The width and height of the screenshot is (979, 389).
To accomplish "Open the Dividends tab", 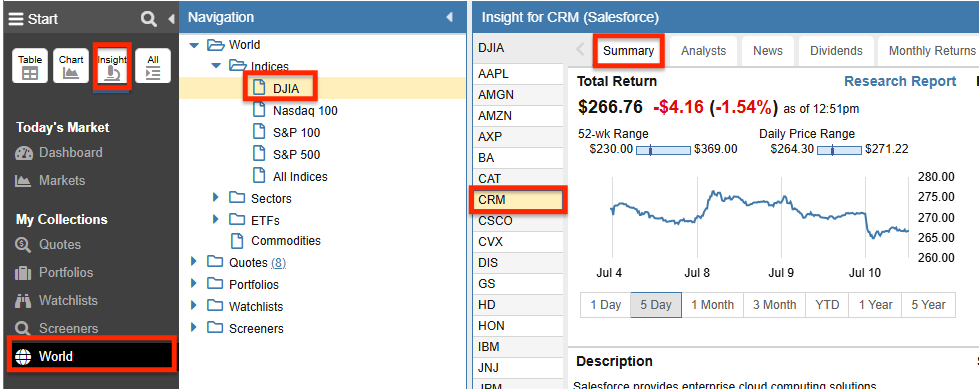I will click(x=836, y=51).
